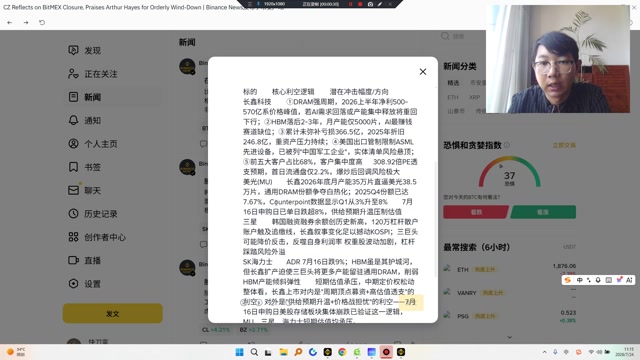Image resolution: width=640 pixels, height=360 pixels.
Task: Click the camera screenshot icon in recorder bar
Action: [370, 4]
